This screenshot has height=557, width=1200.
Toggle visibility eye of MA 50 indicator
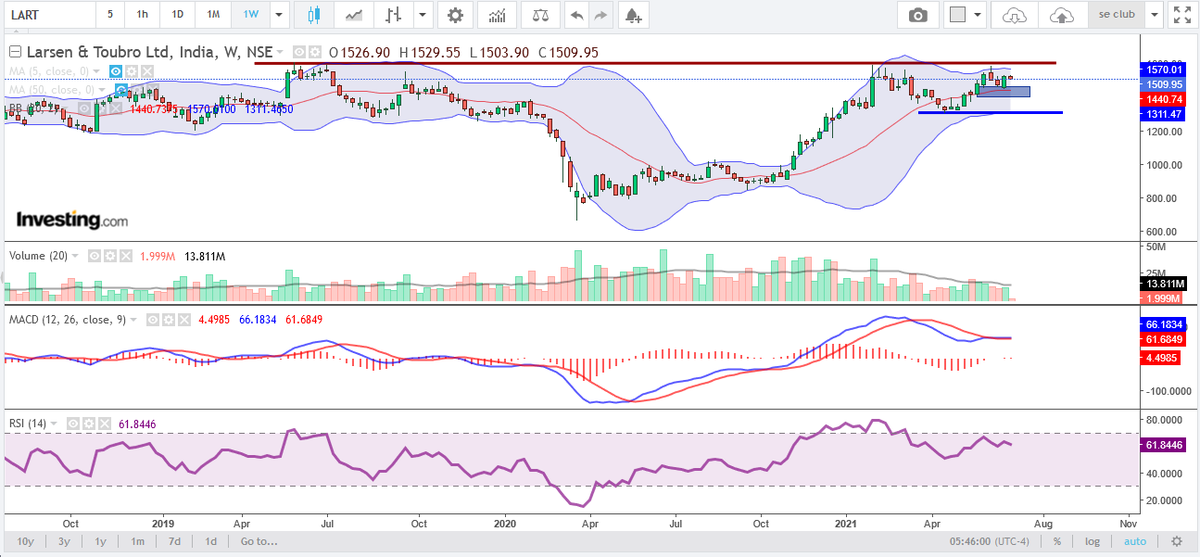pos(122,89)
